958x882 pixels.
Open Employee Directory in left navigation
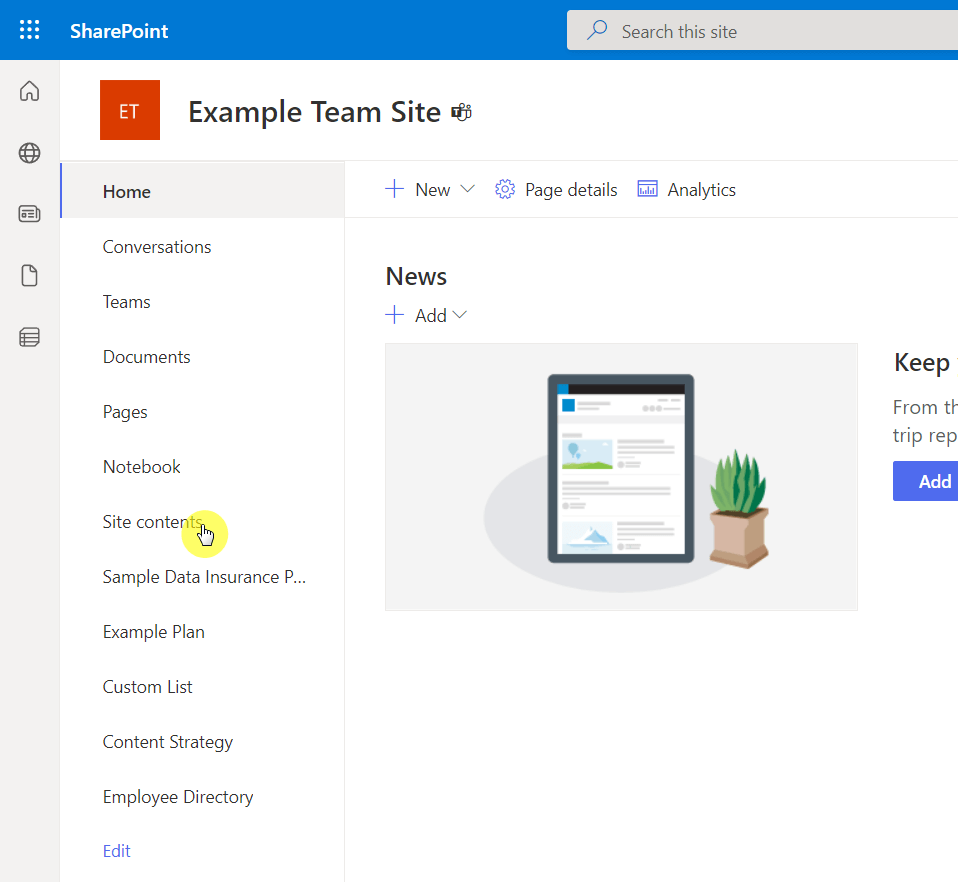click(x=178, y=797)
